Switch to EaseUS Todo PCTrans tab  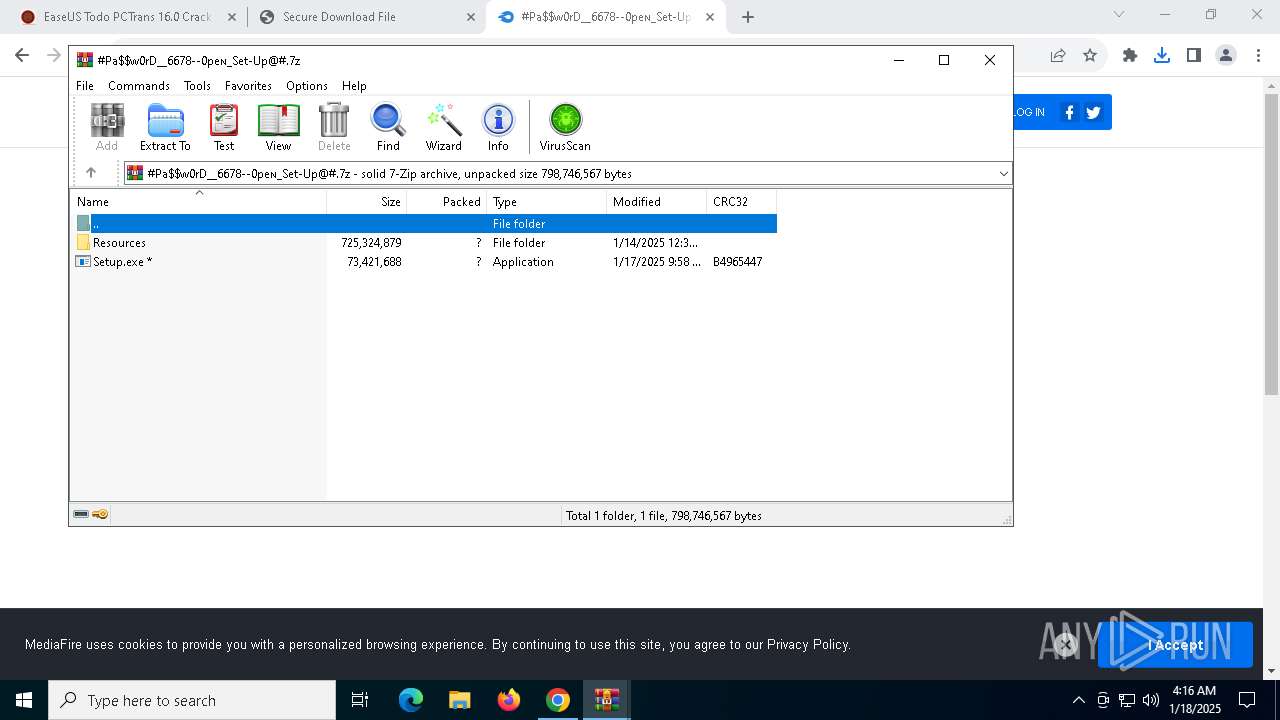(127, 17)
